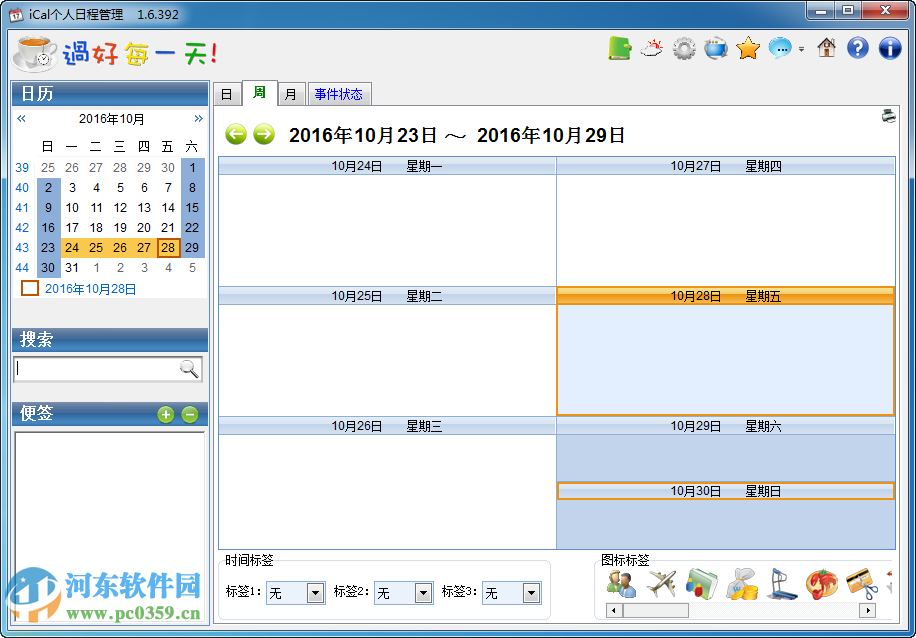Add a note with the green plus button
916x638 pixels.
click(165, 414)
